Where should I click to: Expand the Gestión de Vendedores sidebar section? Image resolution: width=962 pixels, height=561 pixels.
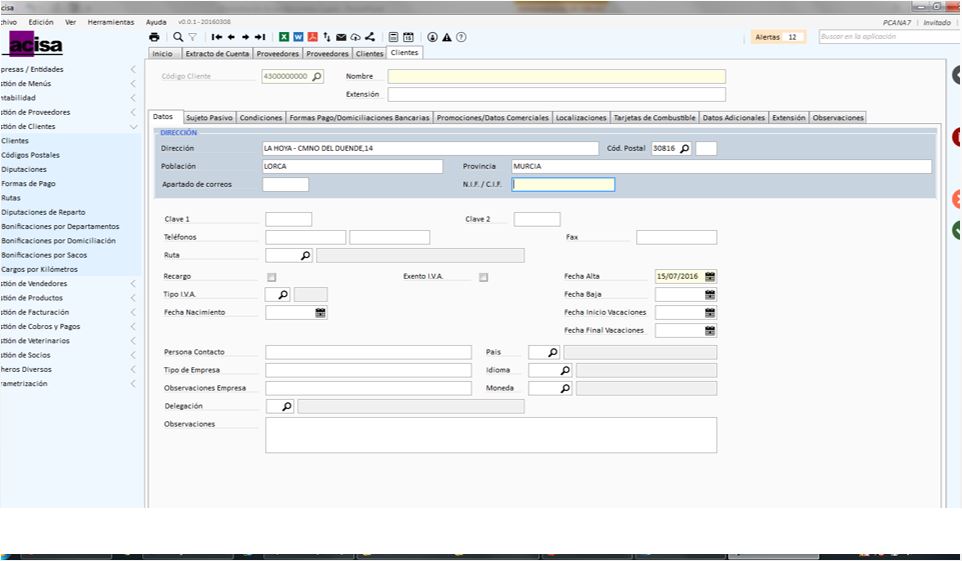(133, 284)
